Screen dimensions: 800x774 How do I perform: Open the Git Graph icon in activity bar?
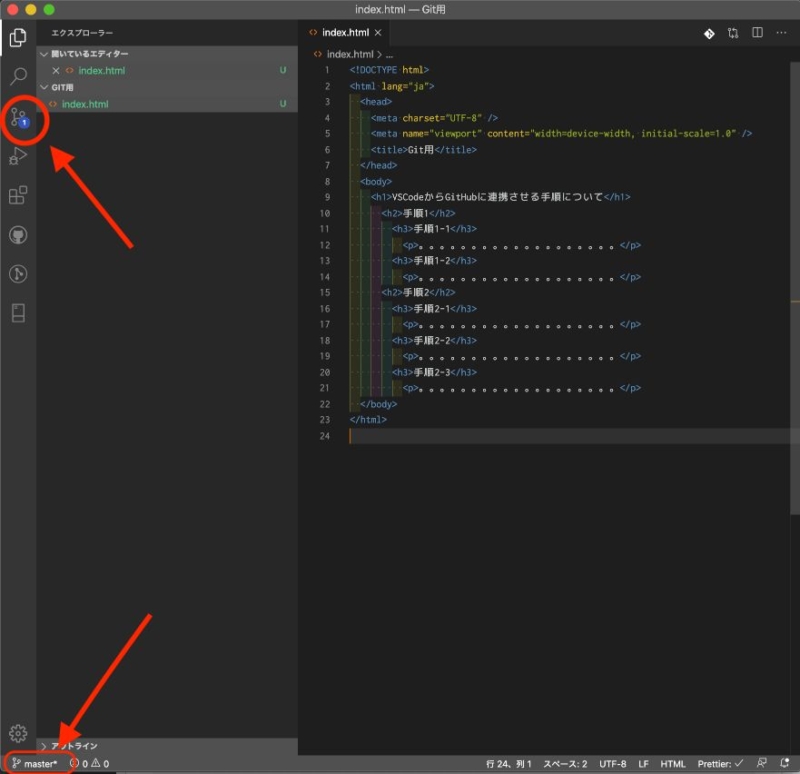pos(18,274)
